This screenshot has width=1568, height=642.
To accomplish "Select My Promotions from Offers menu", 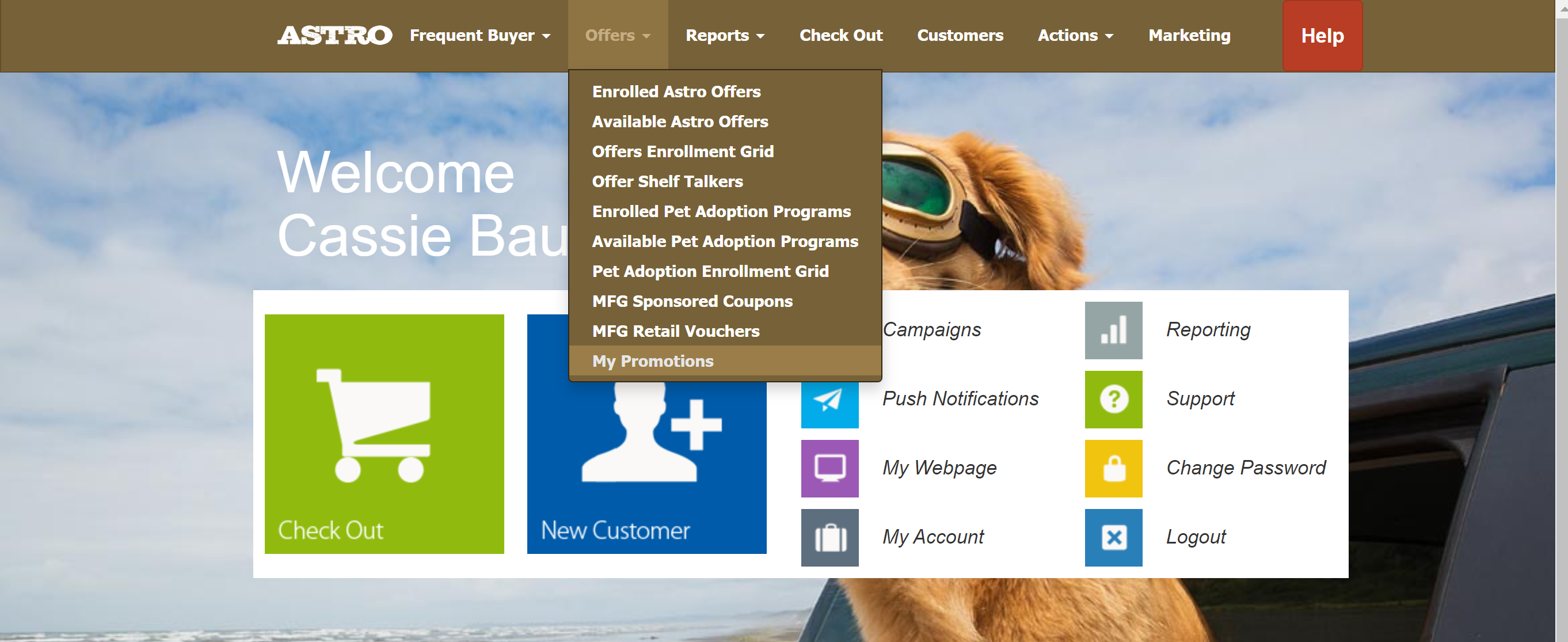I will click(x=653, y=361).
